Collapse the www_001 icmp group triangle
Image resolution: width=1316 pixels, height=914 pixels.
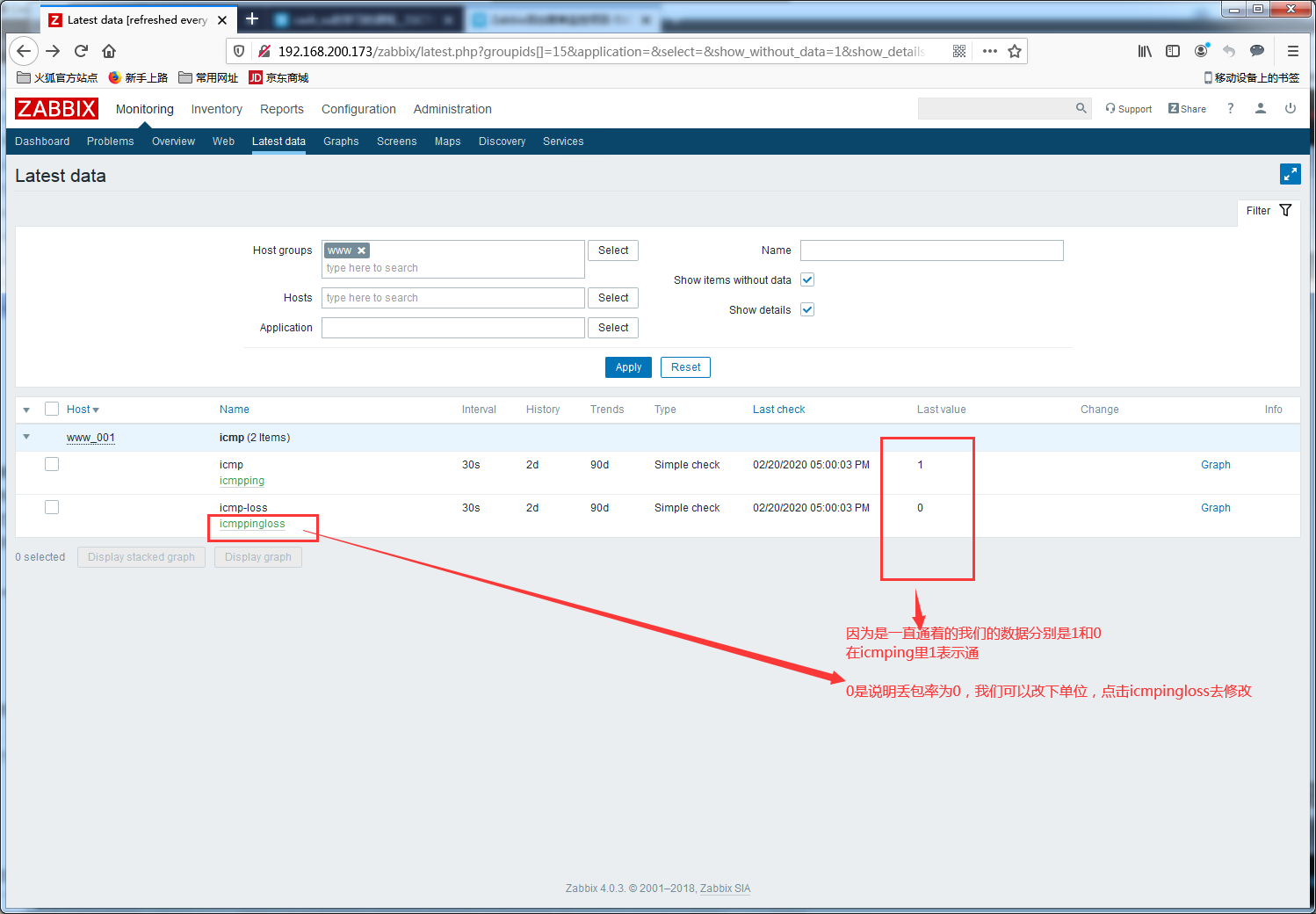click(26, 437)
